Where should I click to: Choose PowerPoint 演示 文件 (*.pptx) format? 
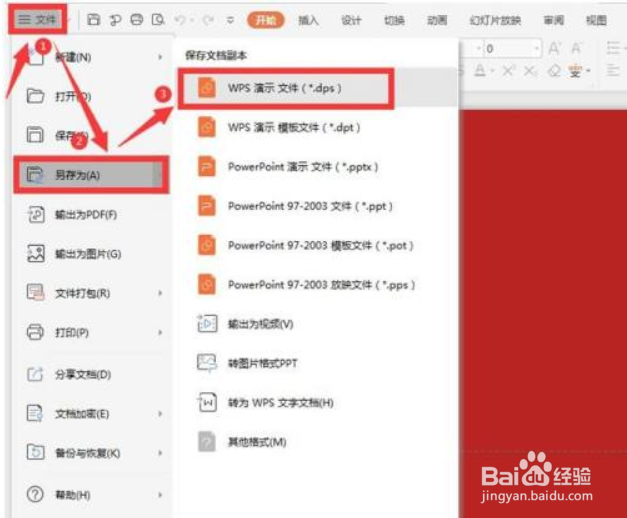[x=317, y=167]
